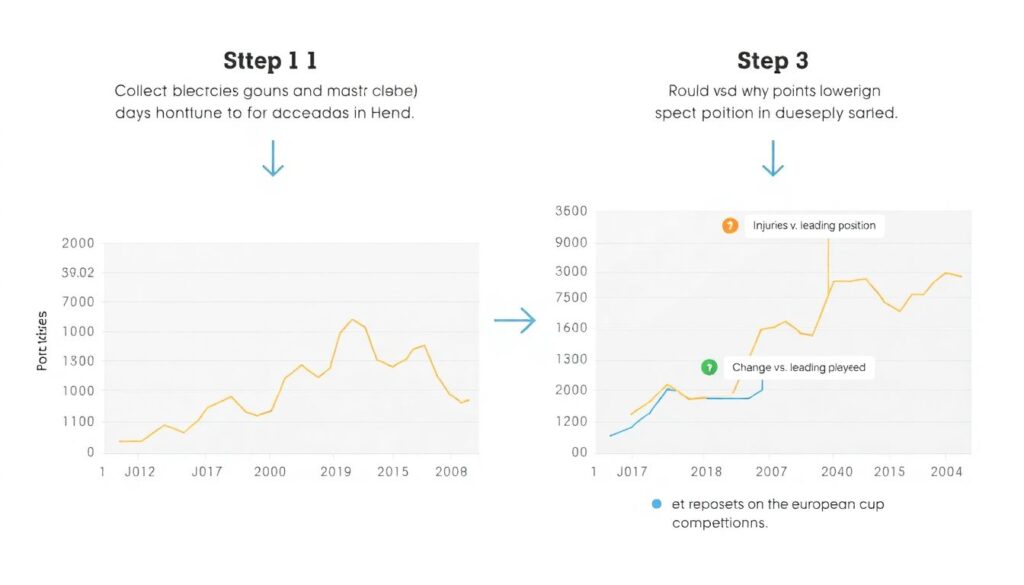1024x585 pixels.
Task: Click the 3600 y-axis label on right chart
Action: 572,212
